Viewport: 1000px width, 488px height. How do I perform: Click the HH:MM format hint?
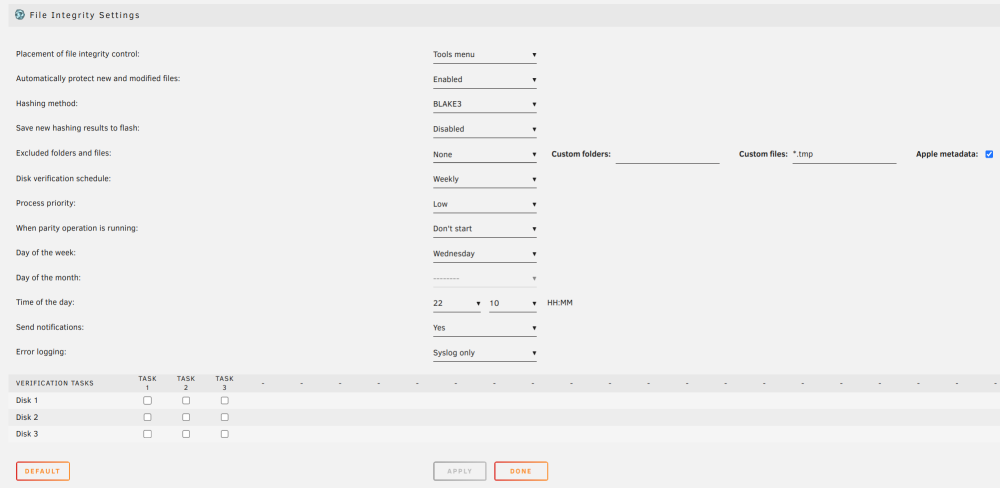tap(560, 303)
